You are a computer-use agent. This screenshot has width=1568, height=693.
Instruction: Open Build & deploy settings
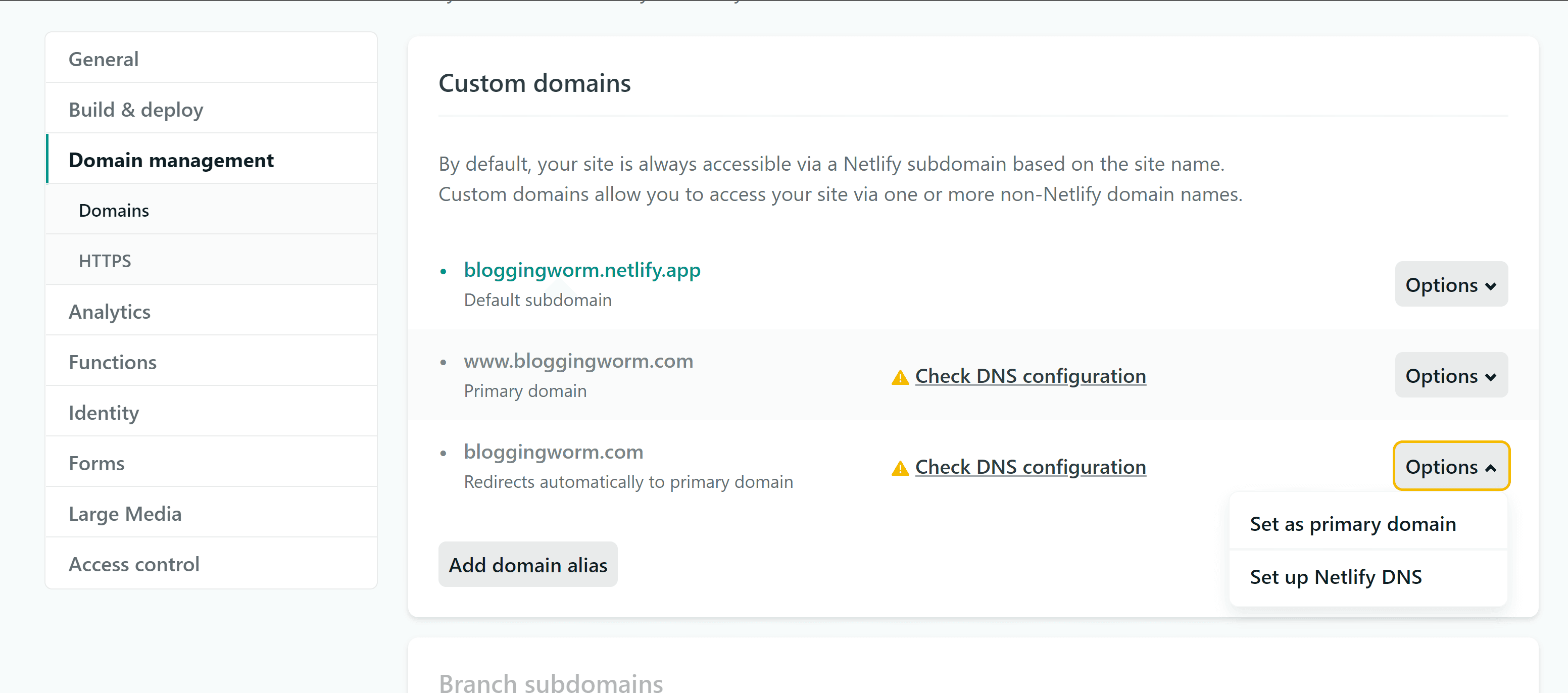pos(136,110)
